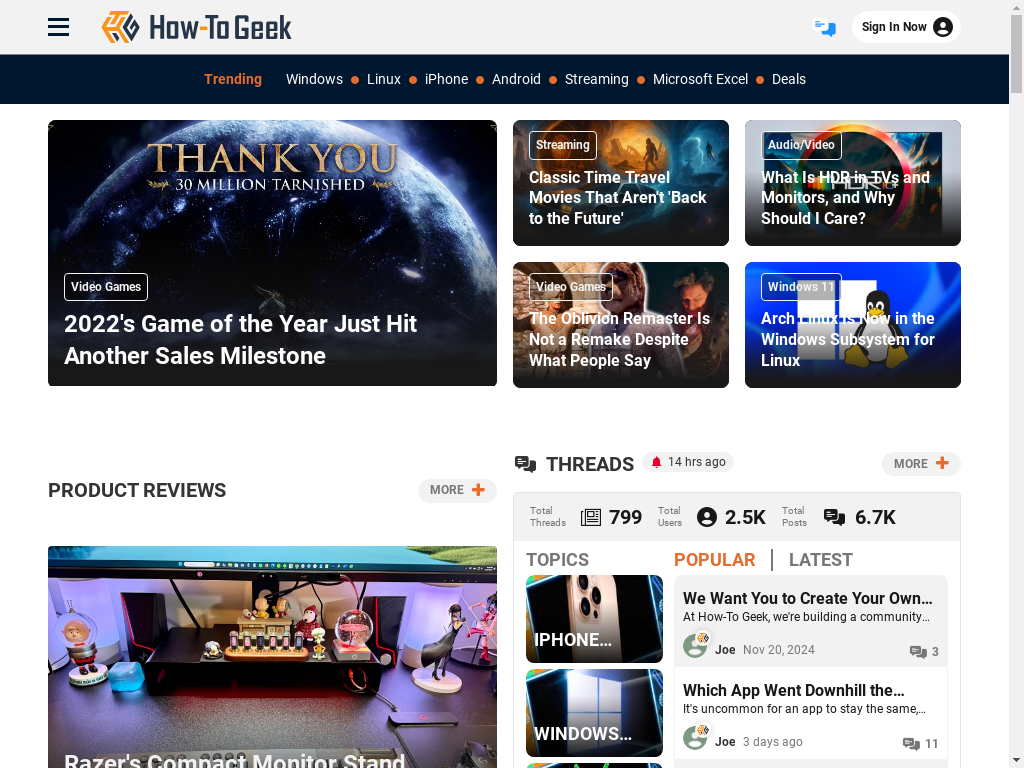Image resolution: width=1024 pixels, height=768 pixels.
Task: Click the Total Posts chat bubbles icon
Action: point(834,517)
